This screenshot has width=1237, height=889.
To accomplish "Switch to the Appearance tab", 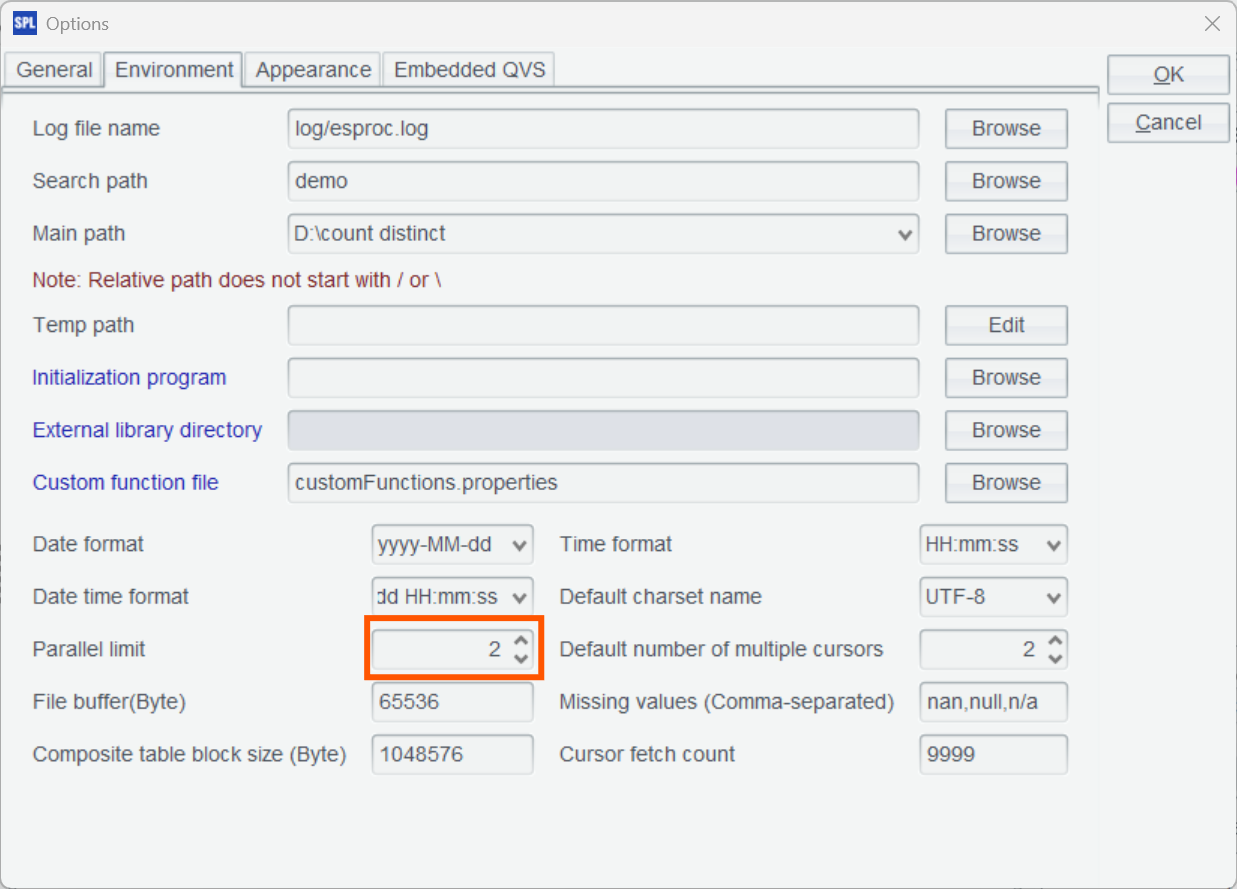I will click(x=312, y=69).
